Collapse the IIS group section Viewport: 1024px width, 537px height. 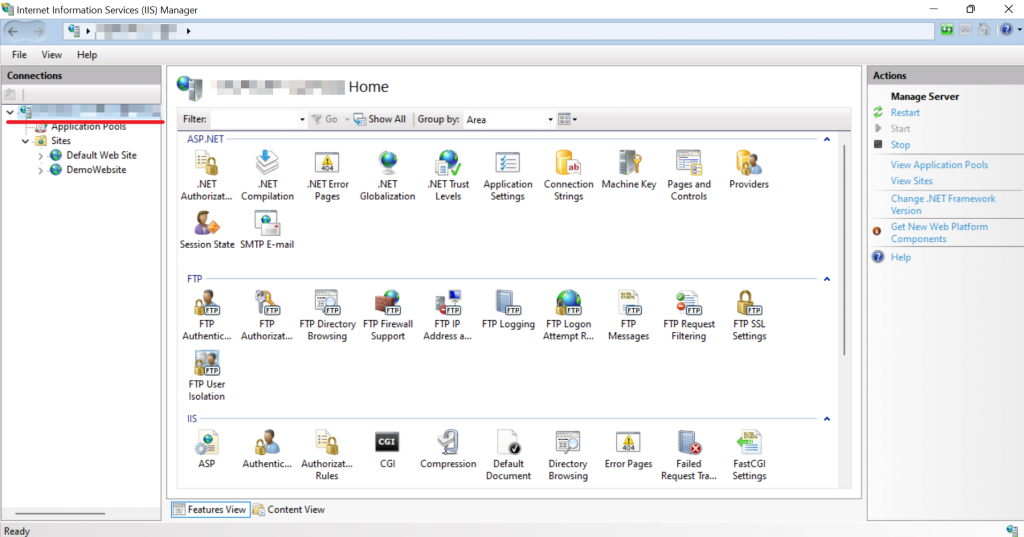pyautogui.click(x=827, y=419)
